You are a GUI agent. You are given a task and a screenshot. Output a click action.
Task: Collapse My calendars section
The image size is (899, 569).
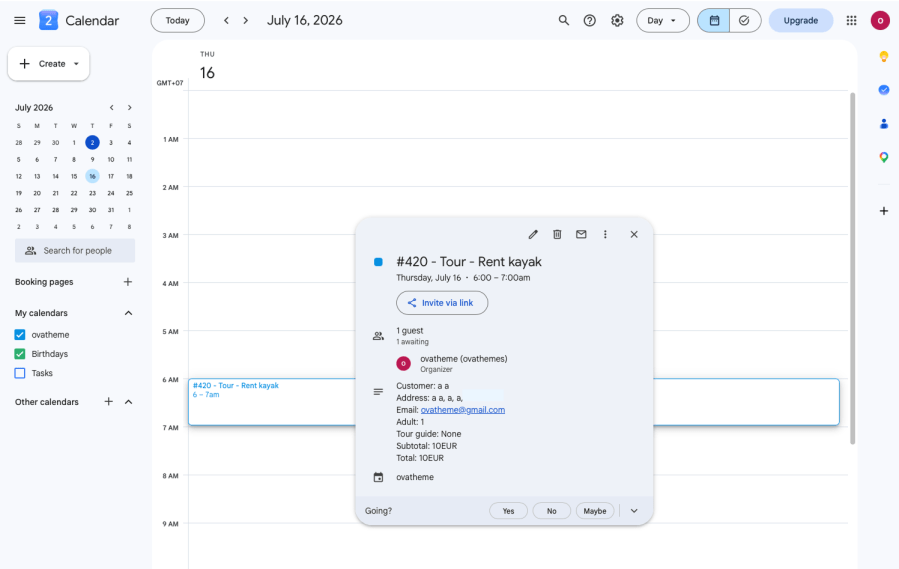[x=128, y=313]
